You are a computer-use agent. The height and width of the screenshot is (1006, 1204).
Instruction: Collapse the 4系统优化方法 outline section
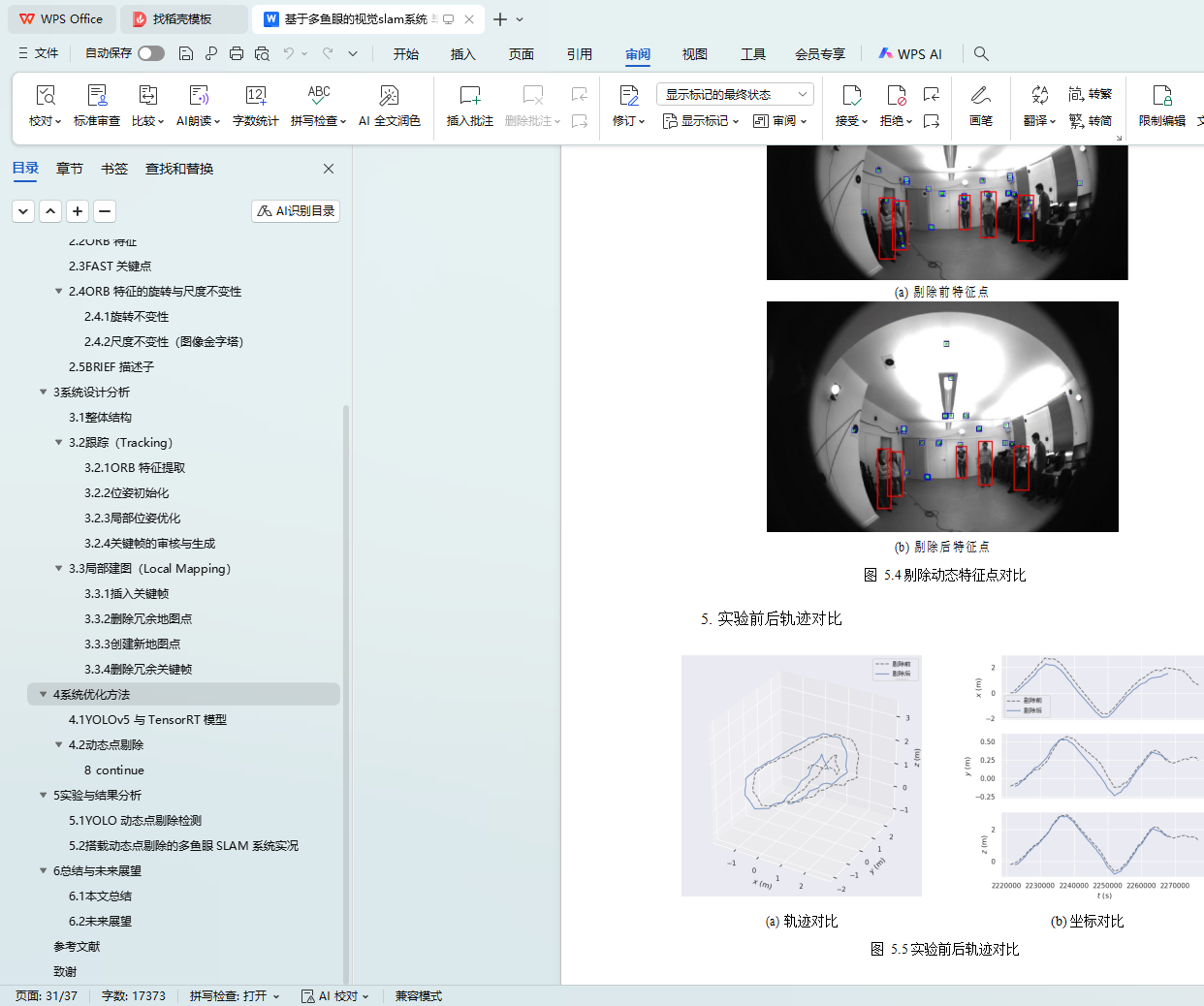(x=43, y=694)
